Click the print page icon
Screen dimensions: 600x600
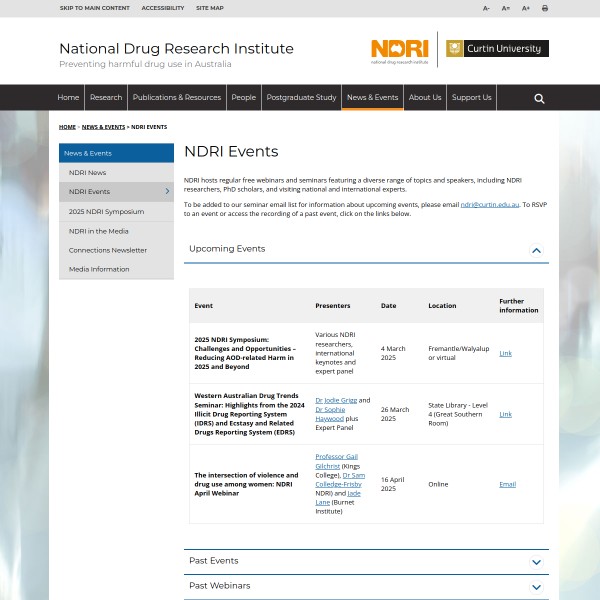click(x=545, y=8)
